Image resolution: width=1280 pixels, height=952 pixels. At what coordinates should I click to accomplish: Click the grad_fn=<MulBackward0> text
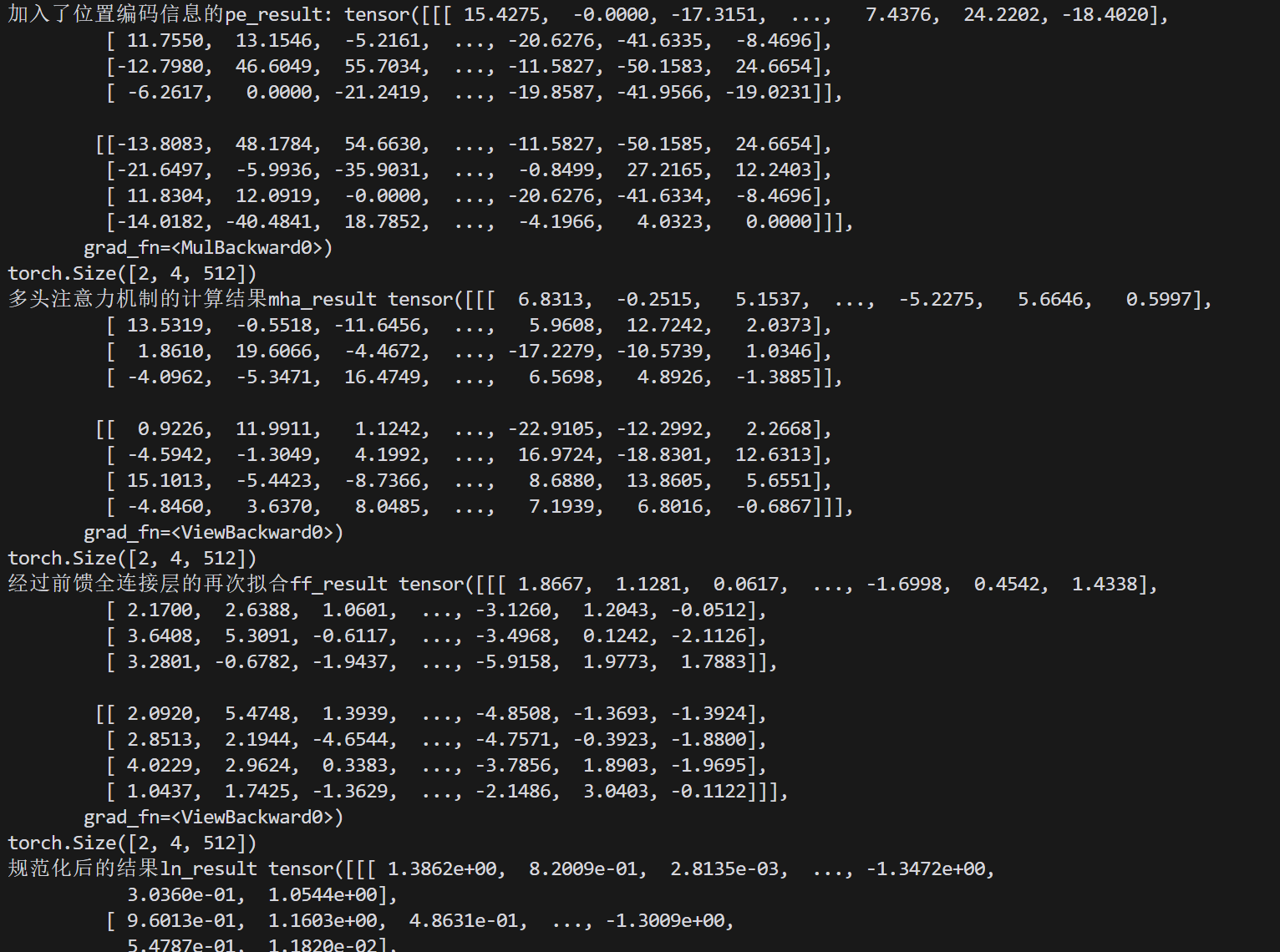(x=208, y=247)
